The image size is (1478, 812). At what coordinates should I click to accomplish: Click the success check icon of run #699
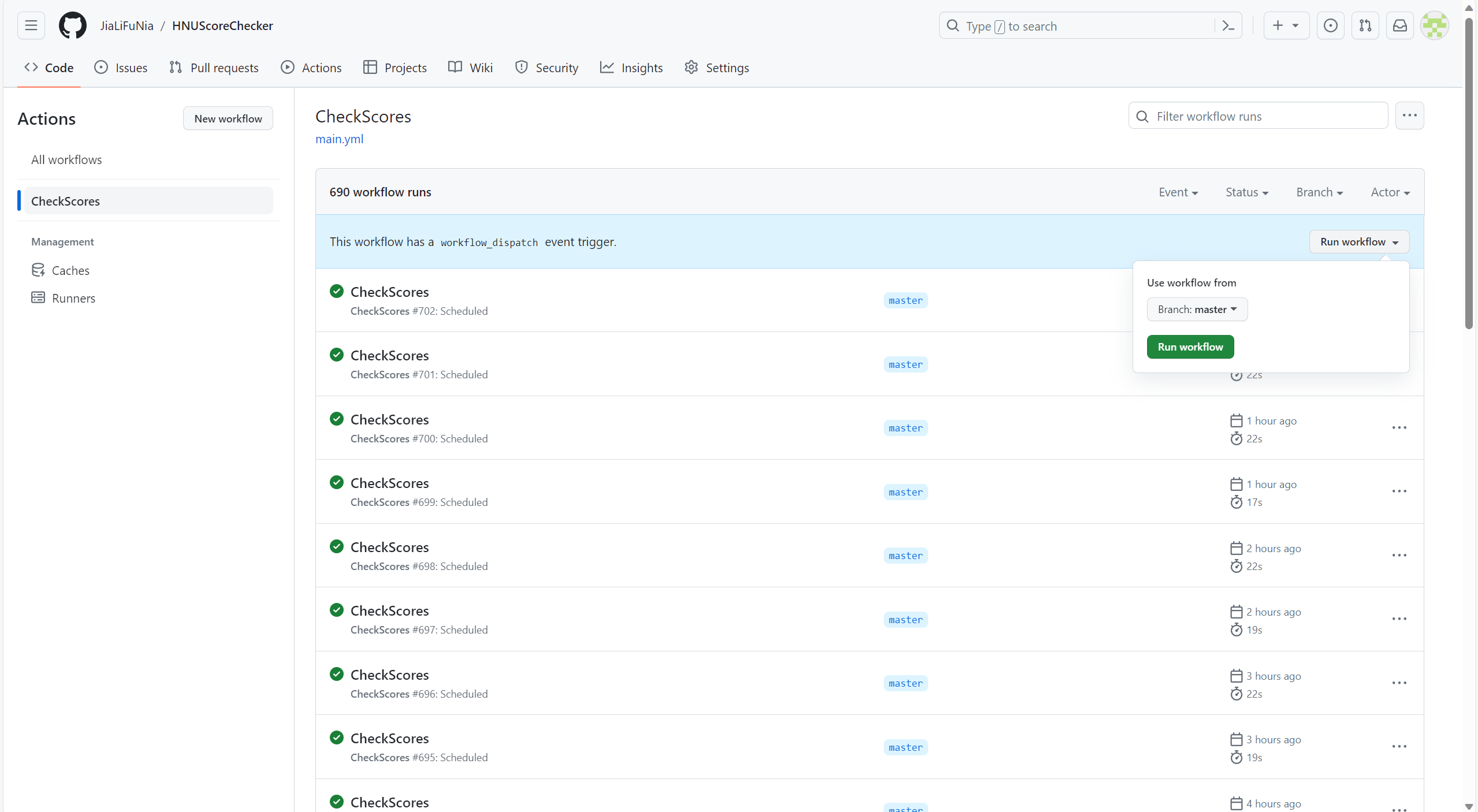(x=337, y=482)
